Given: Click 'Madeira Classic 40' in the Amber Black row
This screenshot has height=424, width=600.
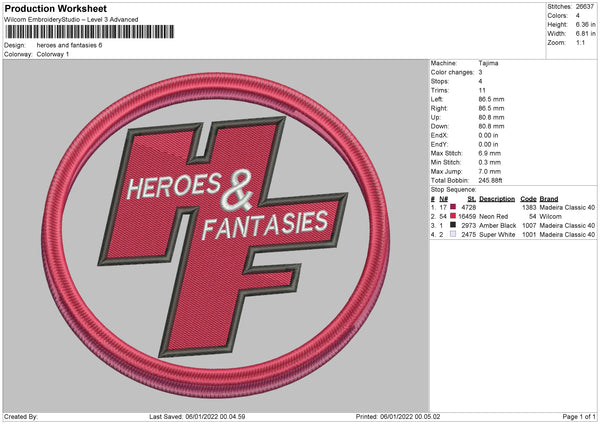Looking at the screenshot, I should [567, 225].
